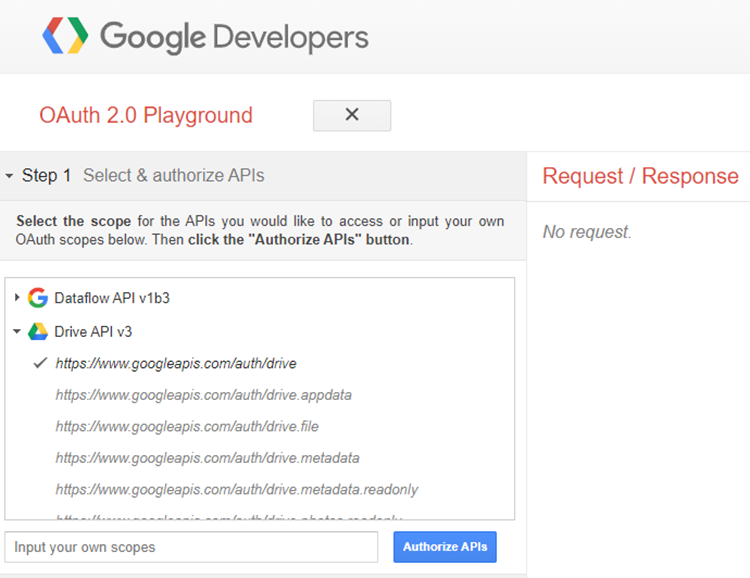Click the Dataflow API Google icon

click(x=38, y=297)
